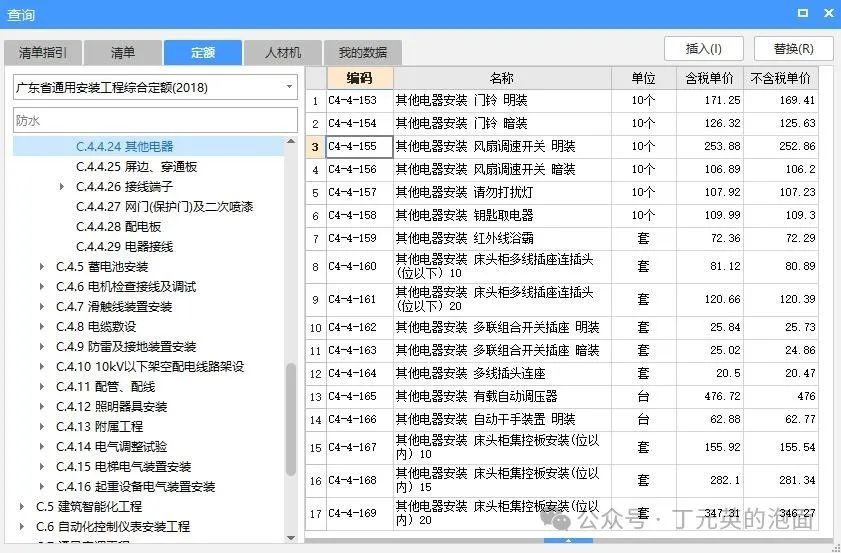The width and height of the screenshot is (841, 553).
Task: Expand the C.5 建筑智能化工程 node
Action: 21,506
